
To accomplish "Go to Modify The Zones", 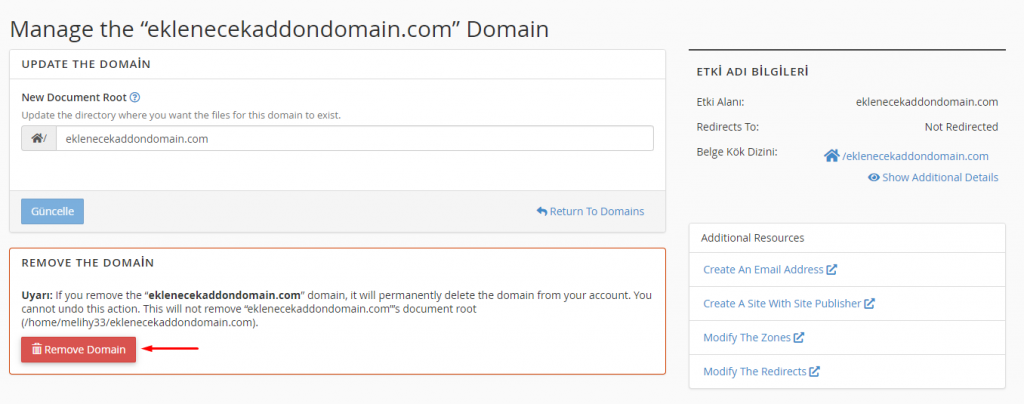I will click(x=746, y=338).
